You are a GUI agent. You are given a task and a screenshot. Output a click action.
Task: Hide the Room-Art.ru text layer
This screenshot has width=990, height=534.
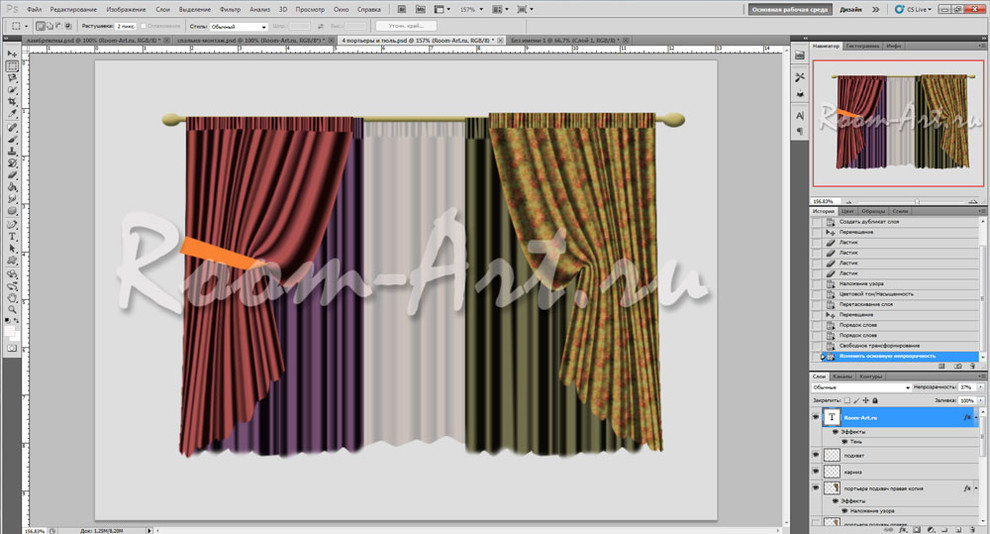coord(817,418)
